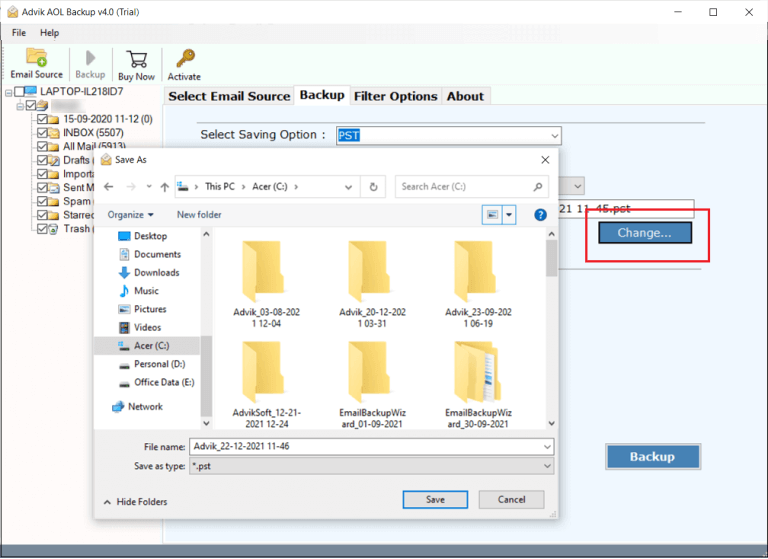The width and height of the screenshot is (768, 559).
Task: Open Save as type dropdown
Action: (x=547, y=466)
